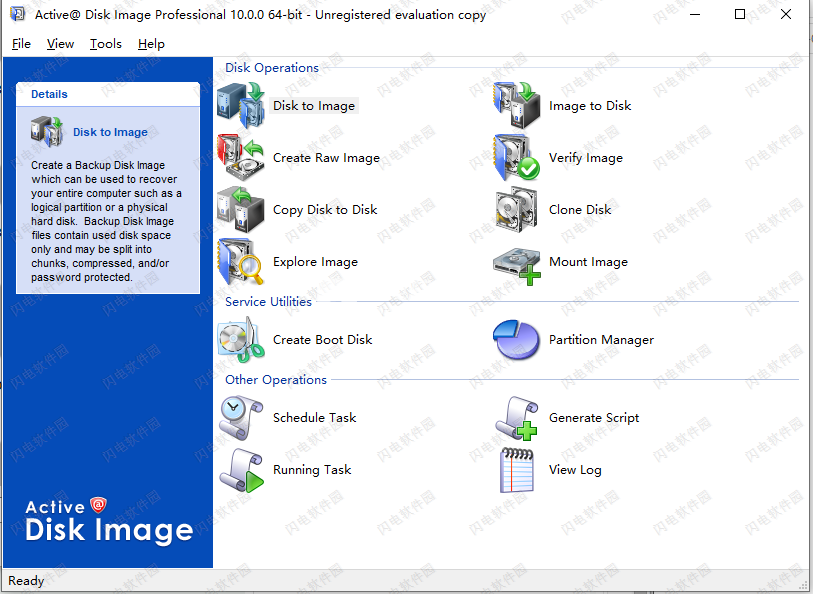Click the Ready status bar text
The width and height of the screenshot is (813, 594).
[26, 581]
